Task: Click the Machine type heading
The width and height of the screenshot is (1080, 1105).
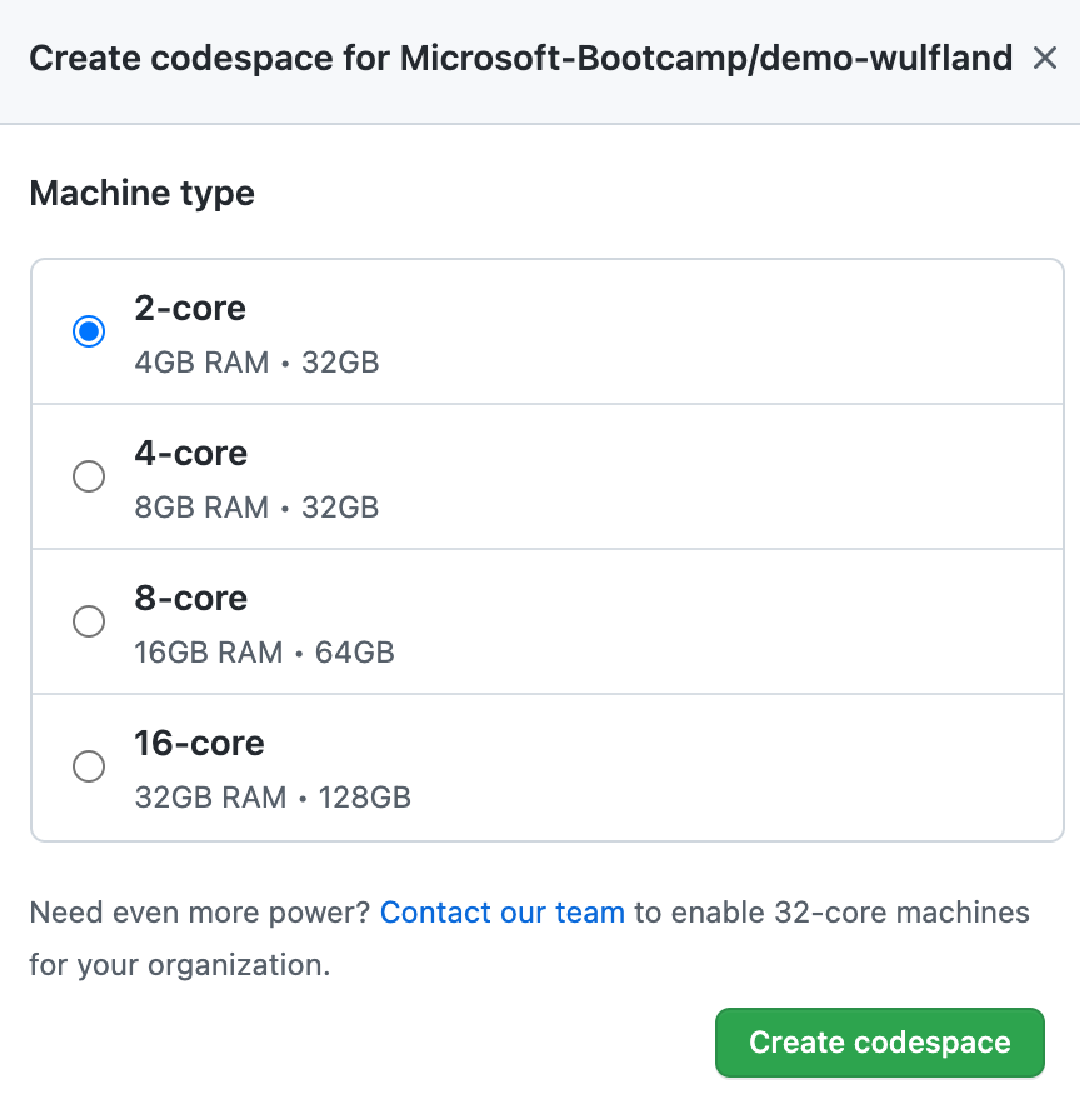Action: pyautogui.click(x=142, y=193)
